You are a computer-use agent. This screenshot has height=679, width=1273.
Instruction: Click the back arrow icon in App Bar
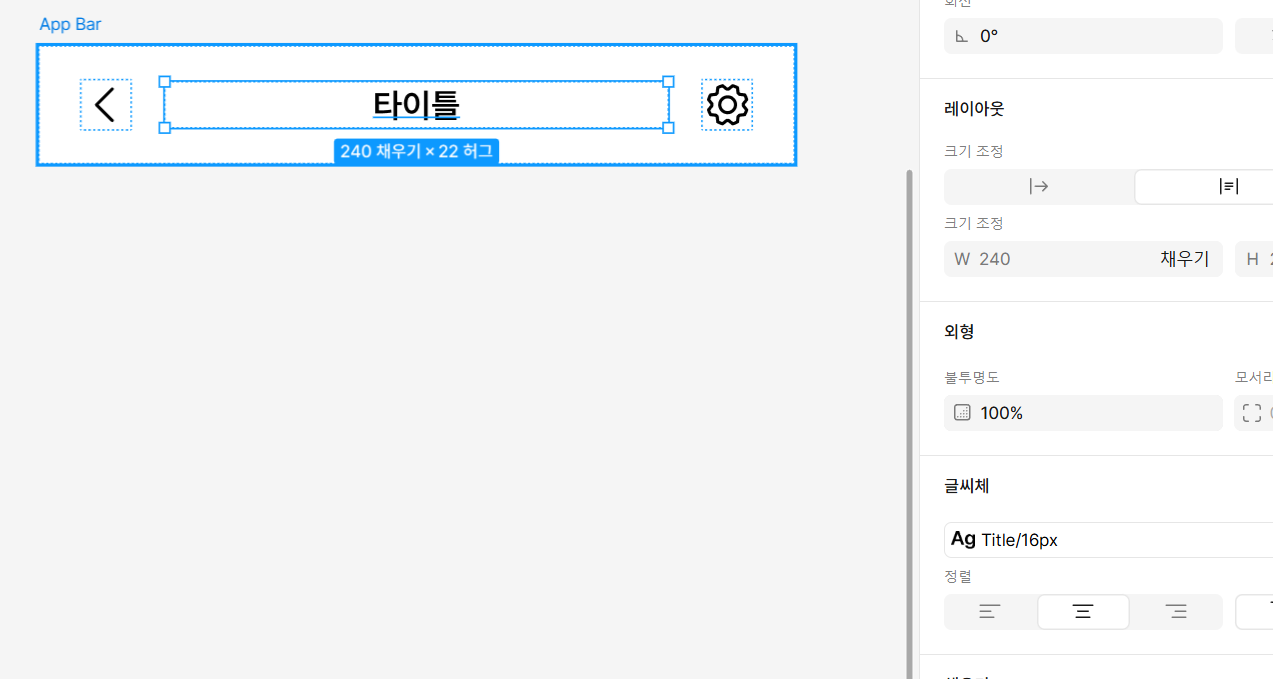click(x=105, y=105)
